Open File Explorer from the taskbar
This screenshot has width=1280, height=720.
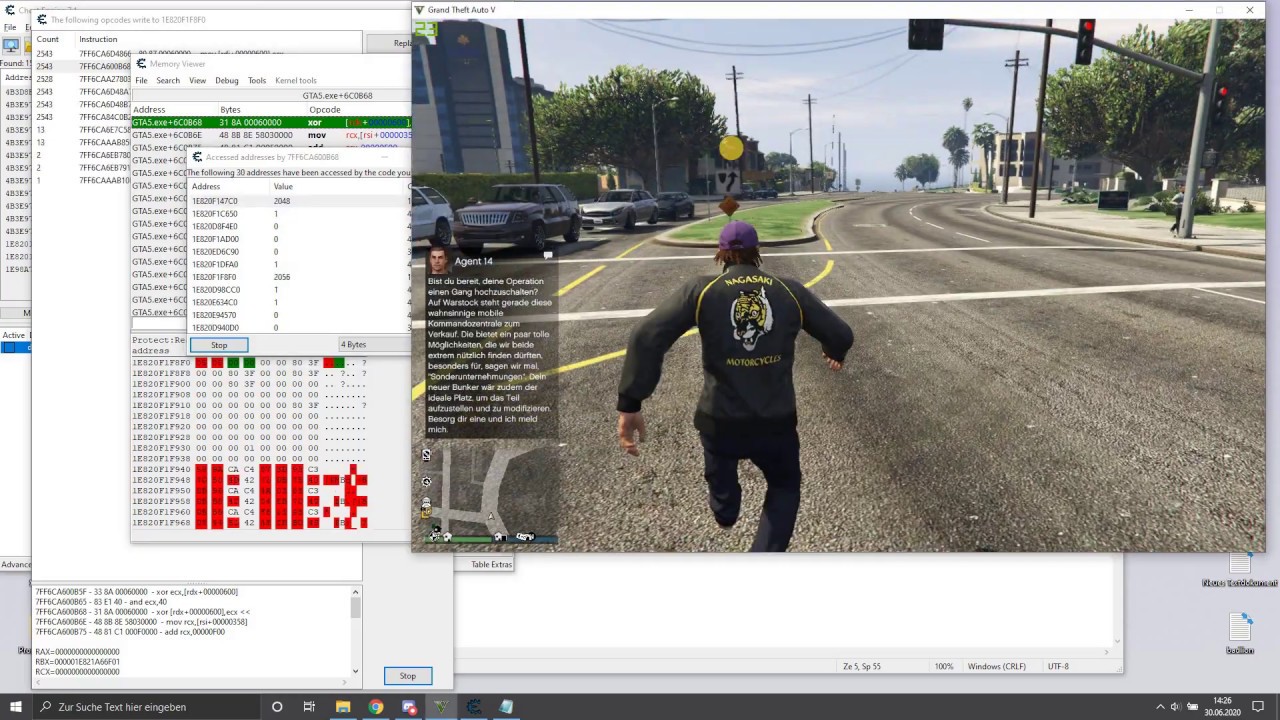pos(343,706)
